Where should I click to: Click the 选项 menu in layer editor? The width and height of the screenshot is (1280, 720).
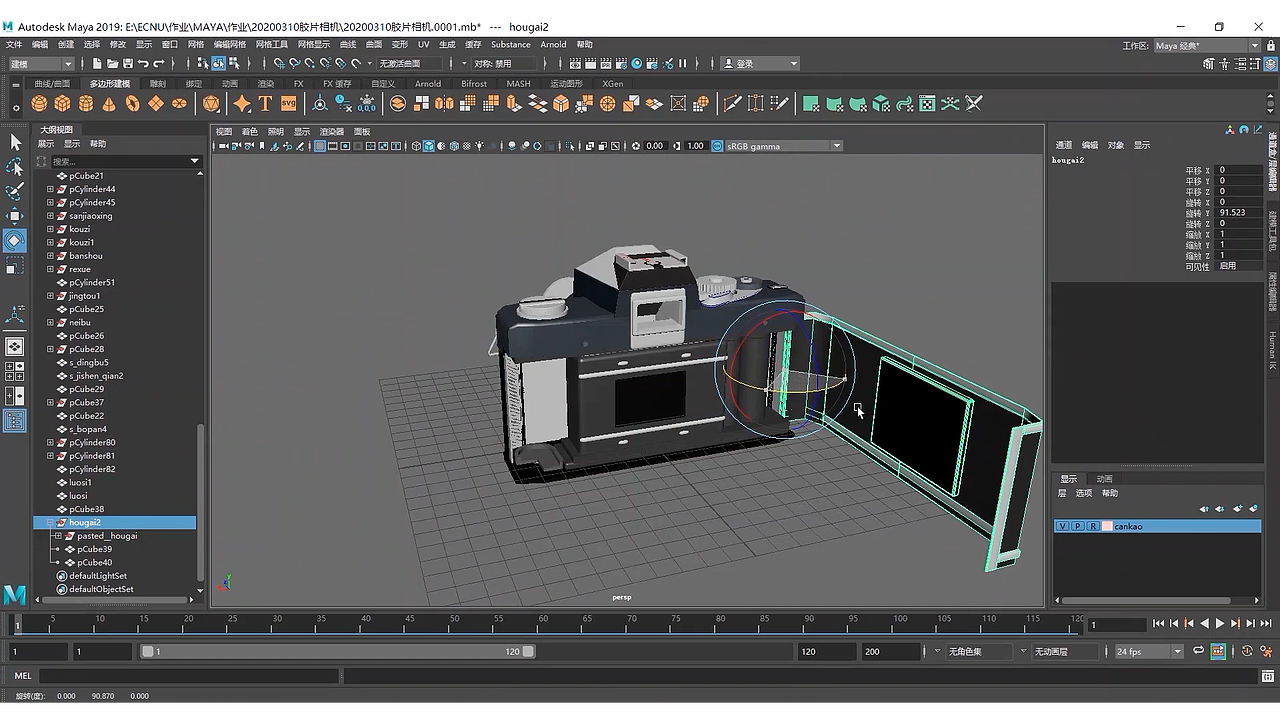coord(1084,493)
